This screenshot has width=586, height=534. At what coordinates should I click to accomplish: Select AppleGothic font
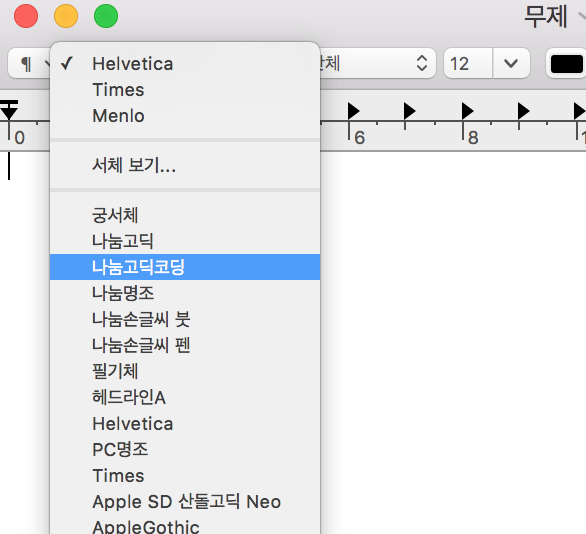click(x=185, y=525)
